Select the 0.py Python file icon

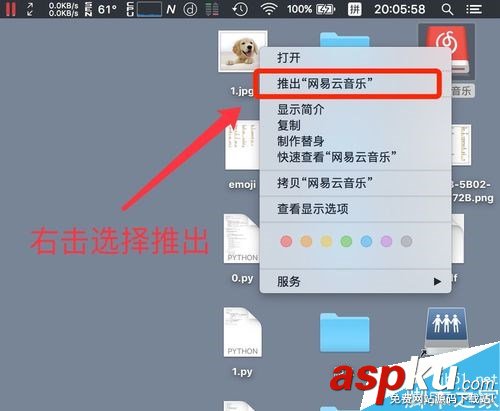pos(241,239)
